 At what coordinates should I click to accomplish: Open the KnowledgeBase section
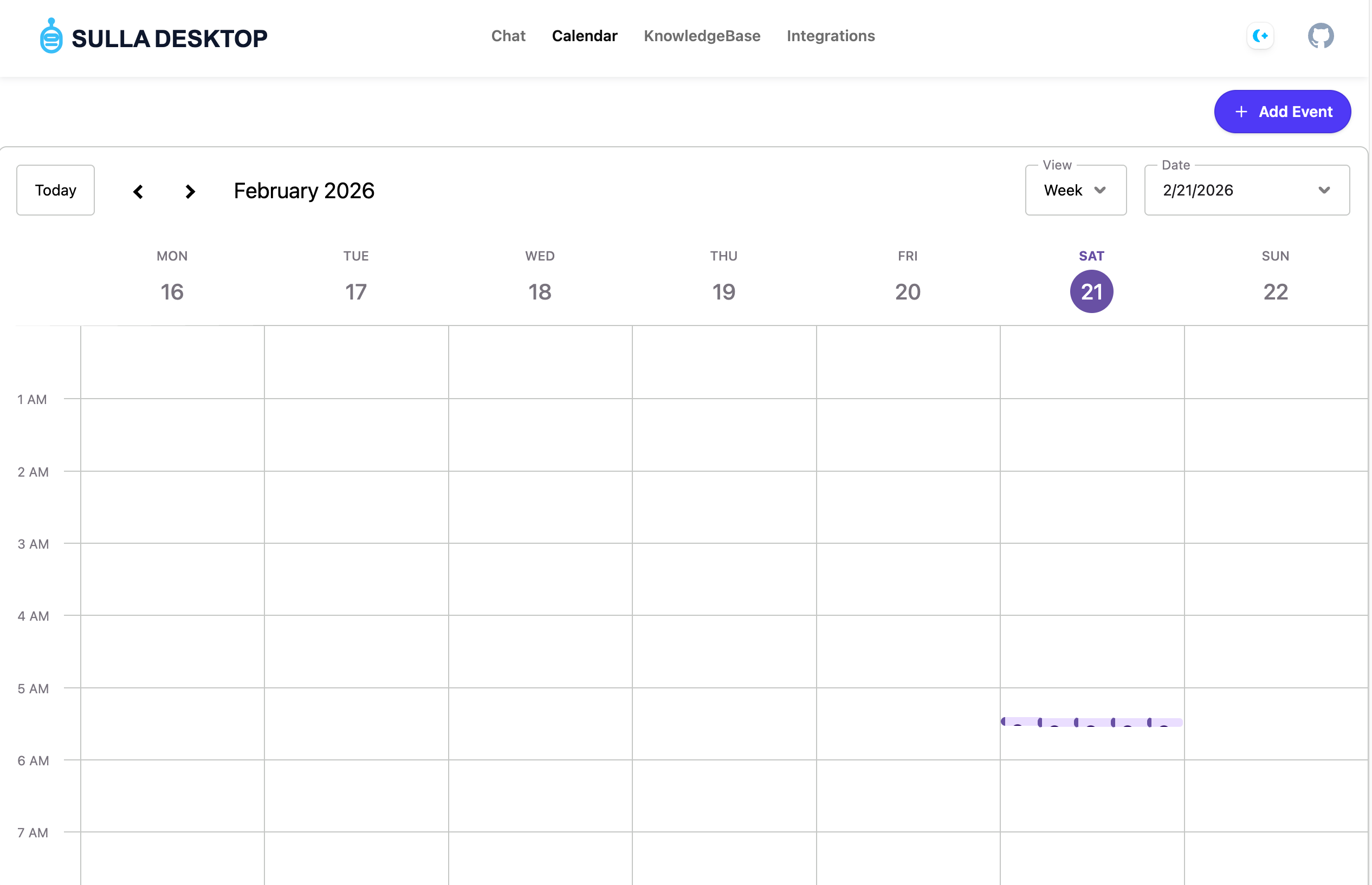point(702,36)
